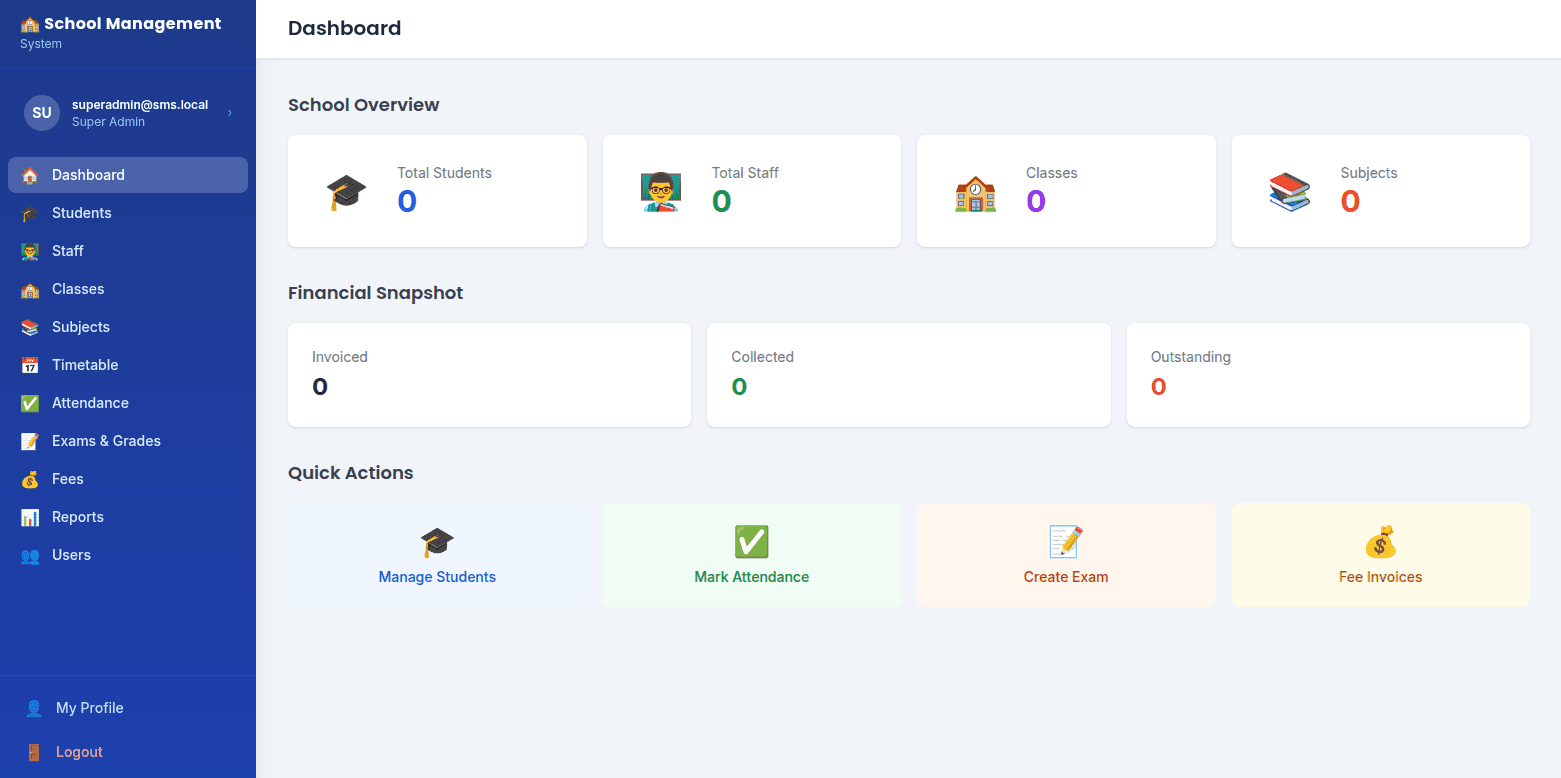Click the Manage Students quick action

point(437,555)
